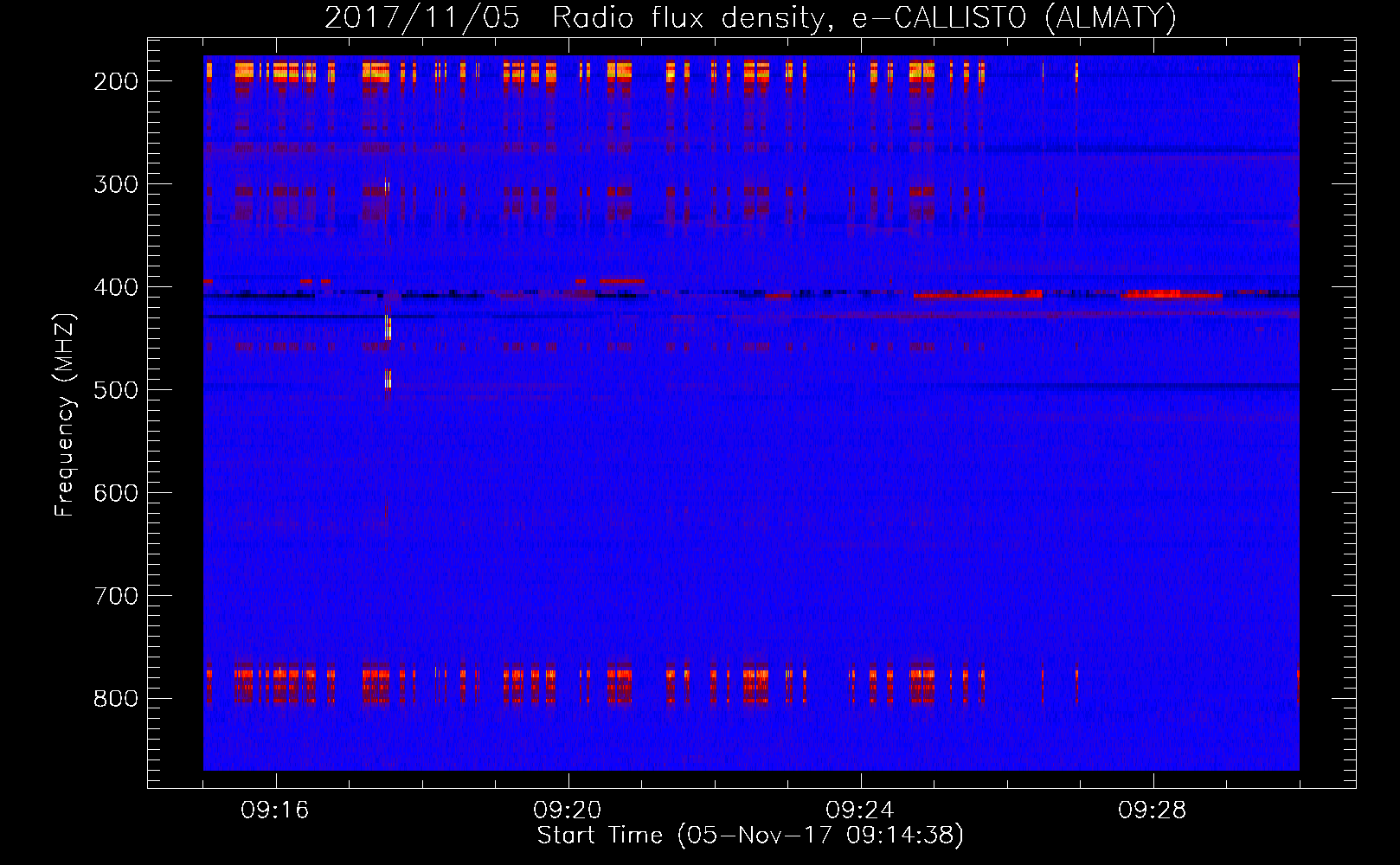Image resolution: width=1400 pixels, height=865 pixels.
Task: Click the 800 frequency axis label
Action: tap(116, 699)
